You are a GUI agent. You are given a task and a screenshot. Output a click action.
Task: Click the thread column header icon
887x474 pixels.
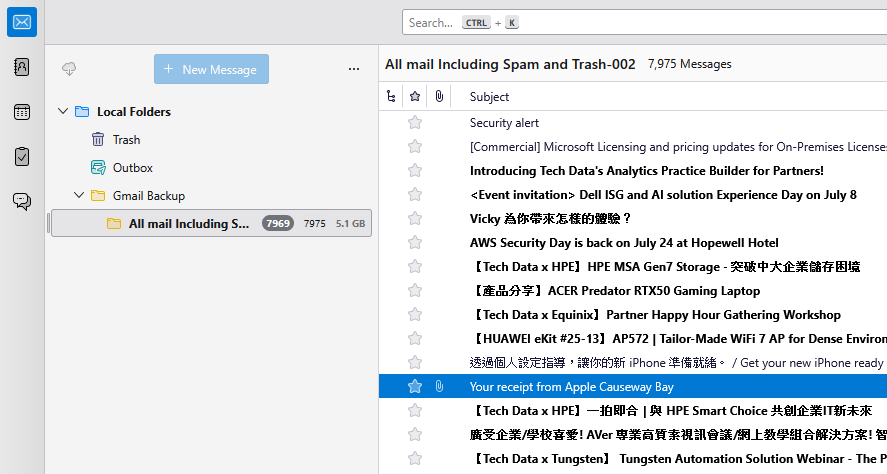(391, 96)
